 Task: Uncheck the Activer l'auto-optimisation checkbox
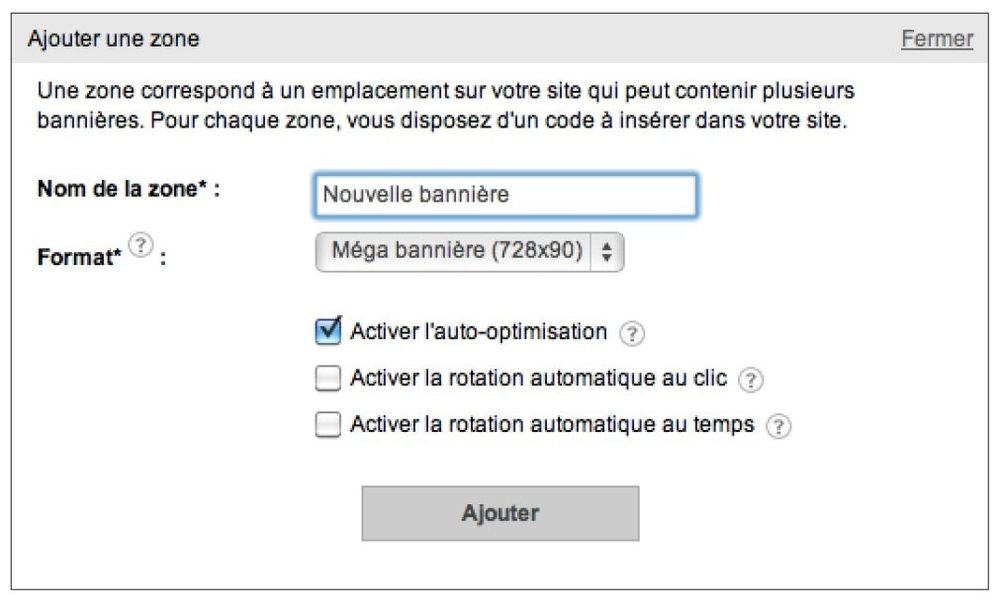tap(328, 332)
